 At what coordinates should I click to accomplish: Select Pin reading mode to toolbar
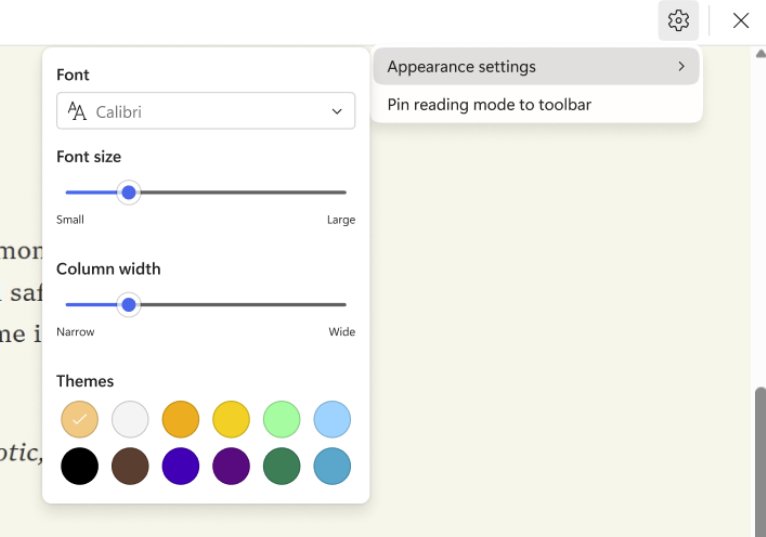pyautogui.click(x=536, y=104)
